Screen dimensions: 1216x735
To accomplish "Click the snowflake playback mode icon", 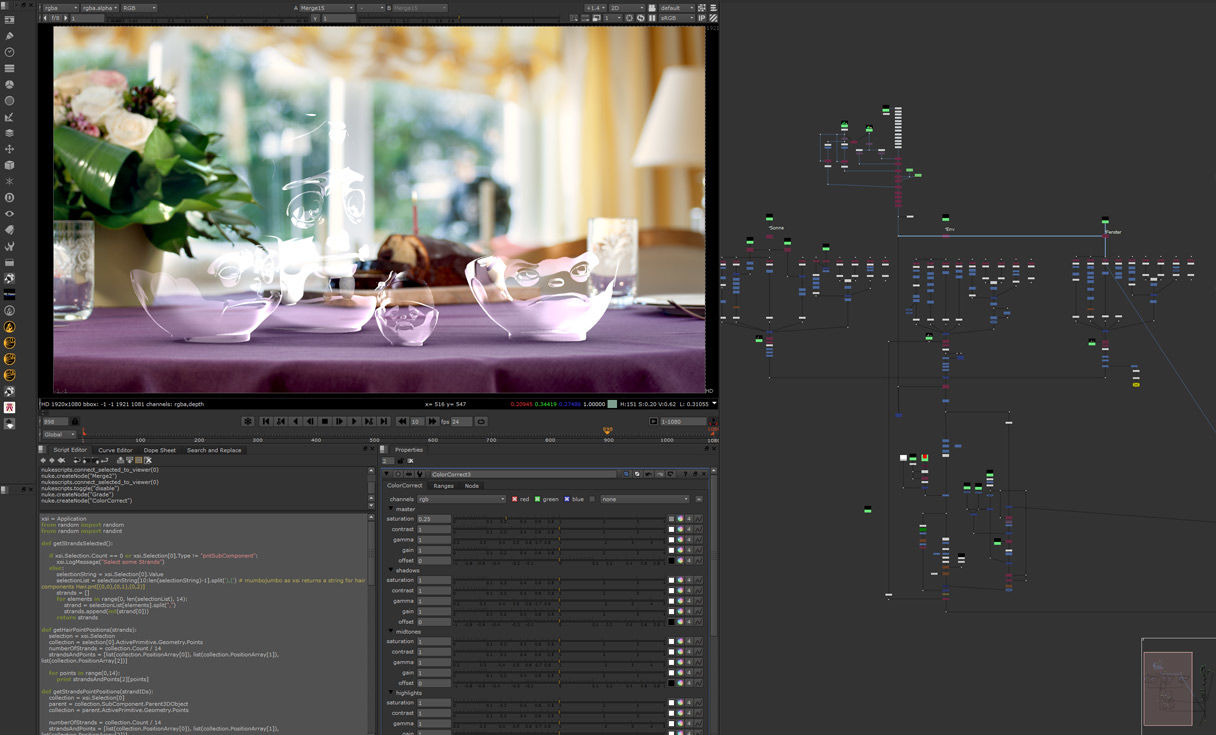I will pyautogui.click(x=248, y=421).
